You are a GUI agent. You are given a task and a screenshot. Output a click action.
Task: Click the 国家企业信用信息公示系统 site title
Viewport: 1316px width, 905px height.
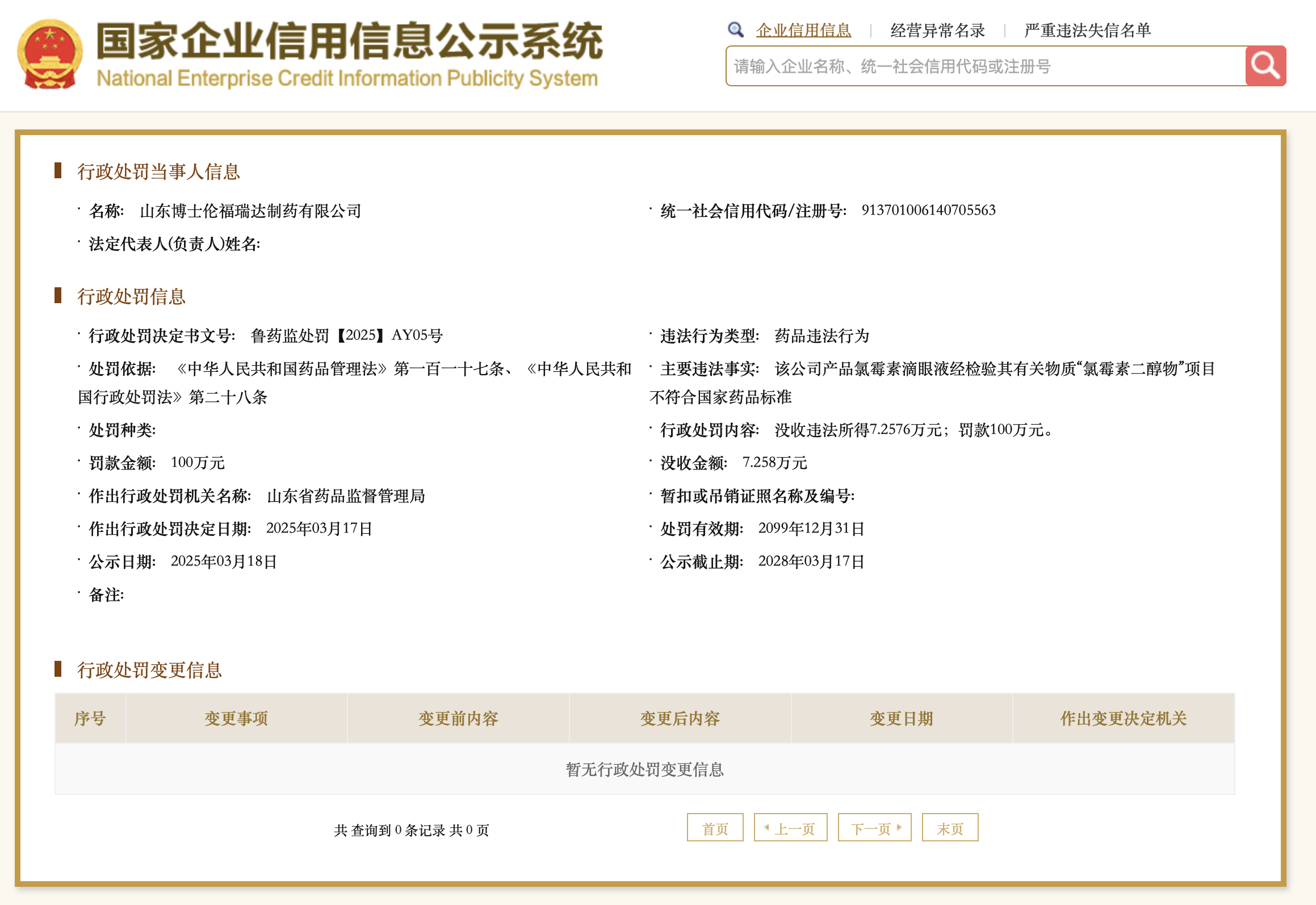point(349,41)
